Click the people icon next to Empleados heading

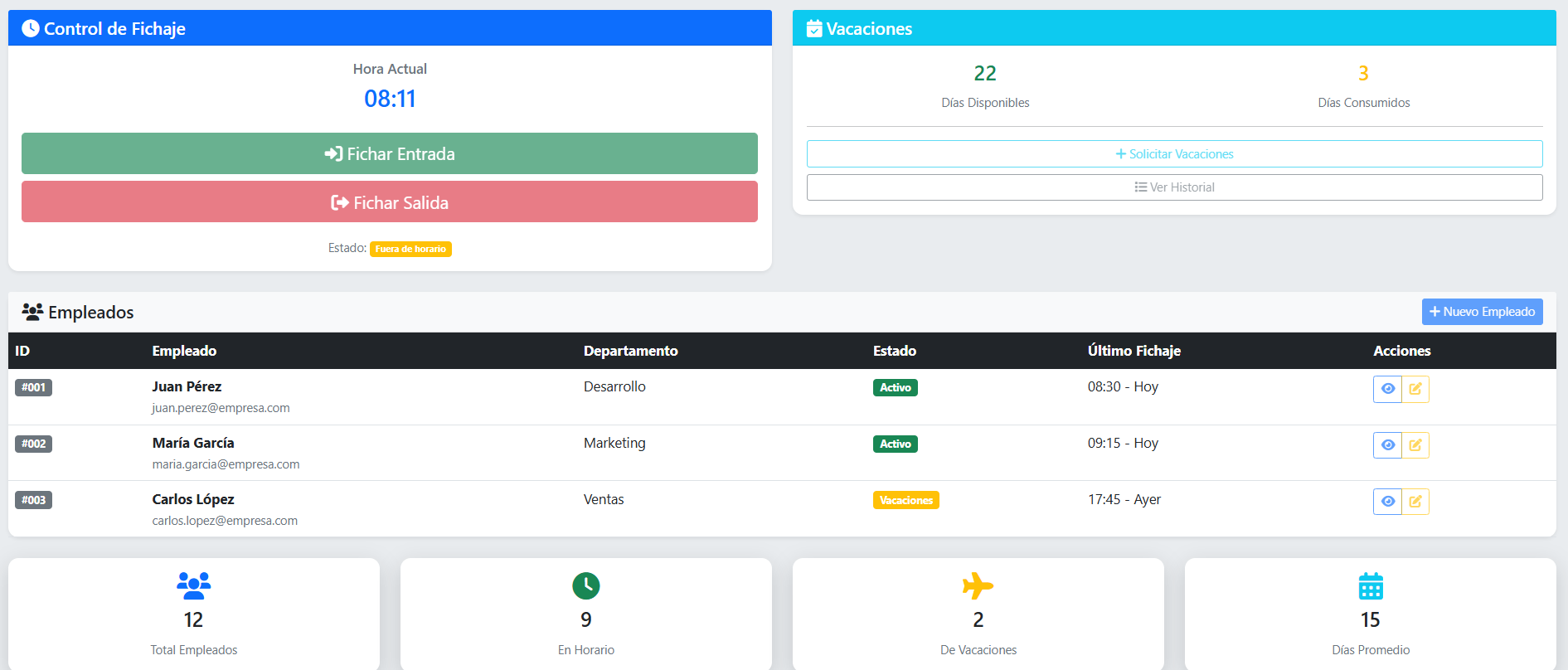[32, 312]
